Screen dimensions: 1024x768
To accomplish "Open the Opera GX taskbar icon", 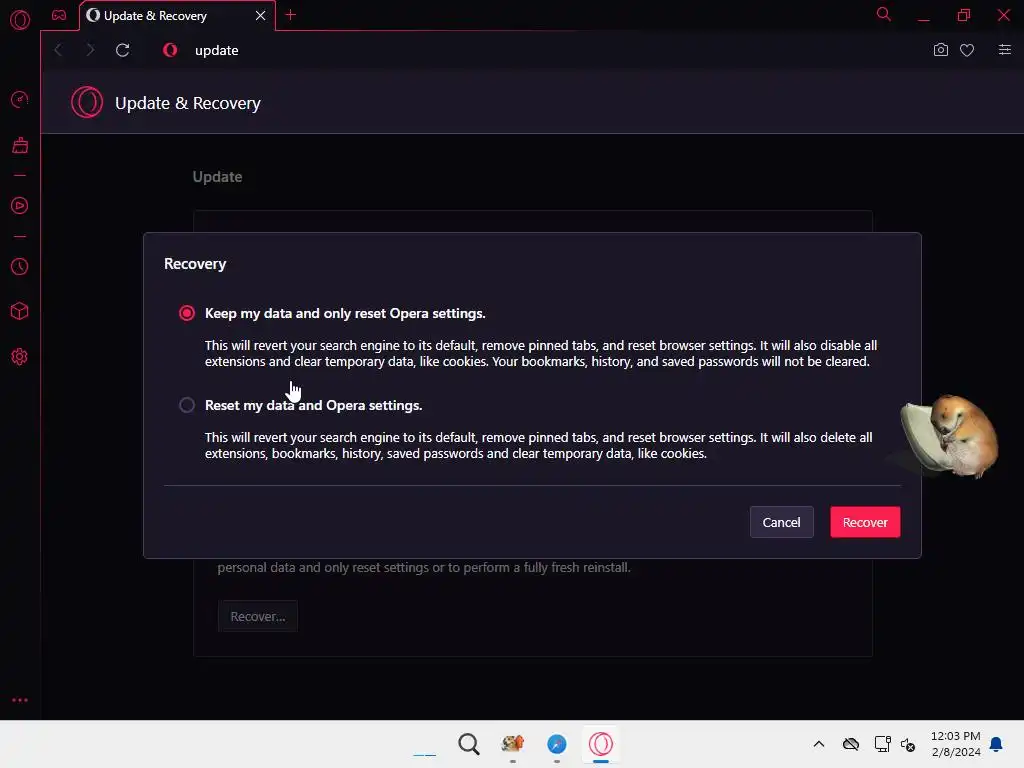I will click(x=601, y=744).
